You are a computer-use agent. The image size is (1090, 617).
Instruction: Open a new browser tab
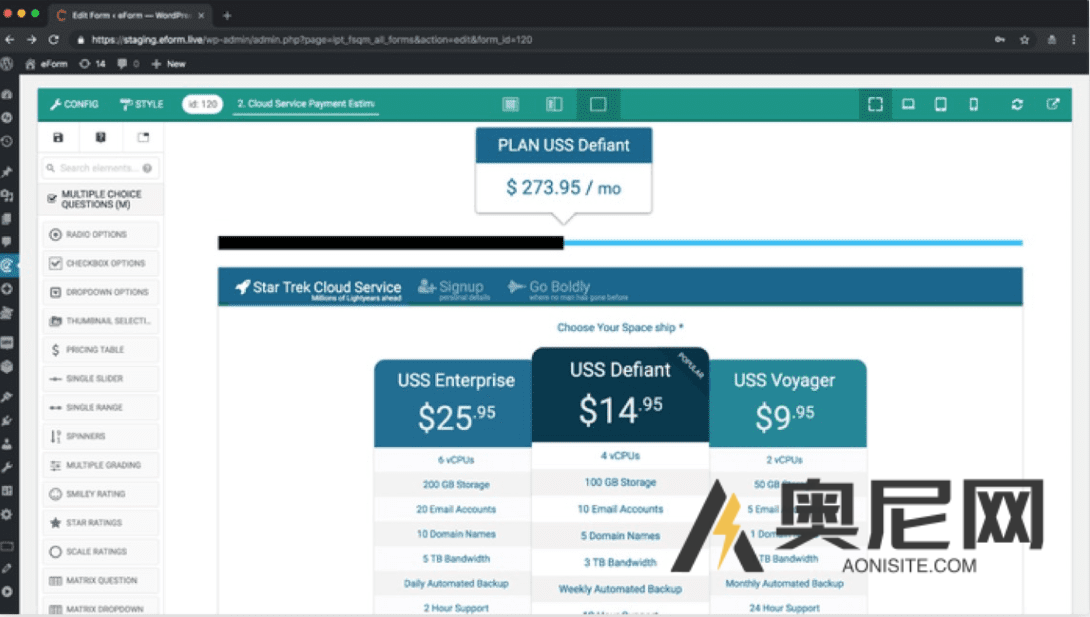(227, 15)
